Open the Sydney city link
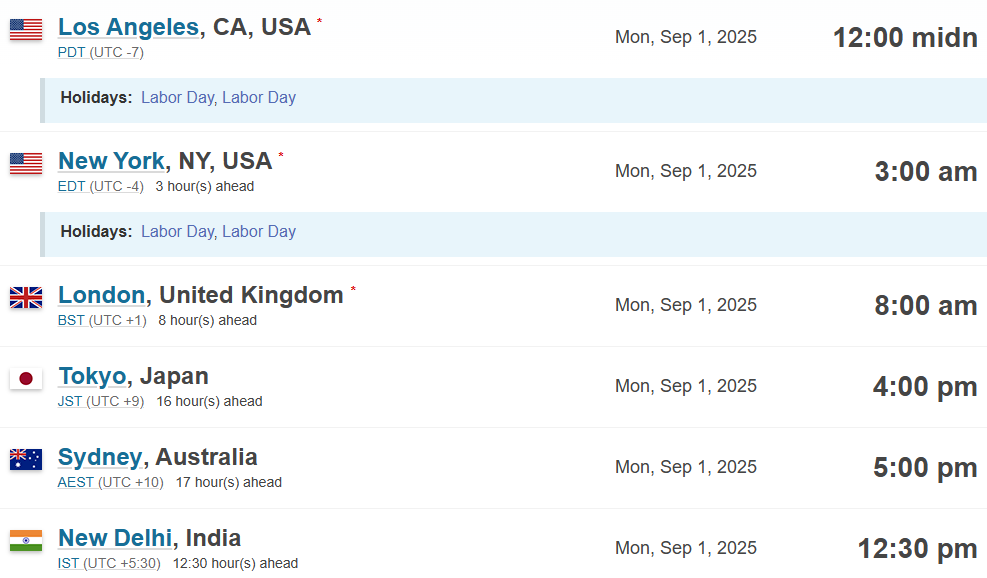Image resolution: width=987 pixels, height=578 pixels. pyautogui.click(x=100, y=458)
